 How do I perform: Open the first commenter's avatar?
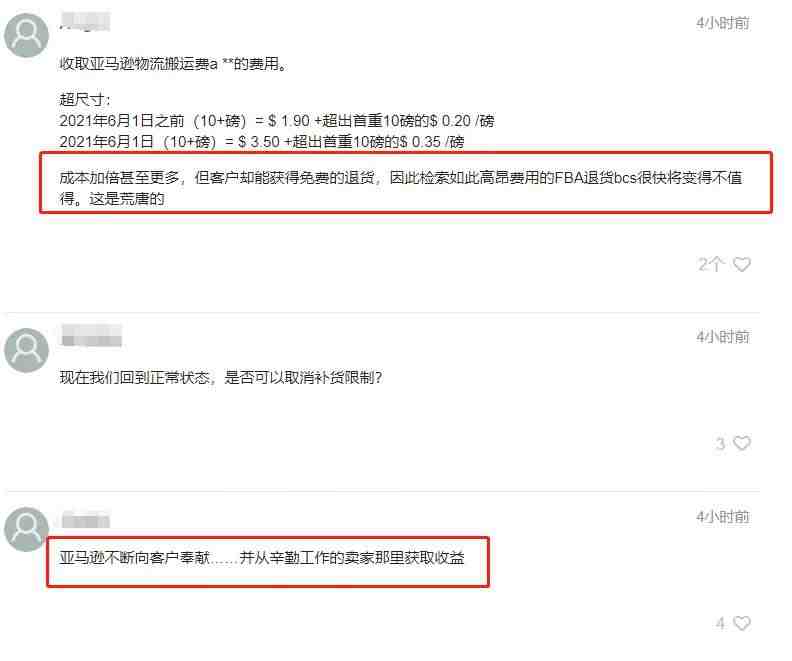click(26, 35)
